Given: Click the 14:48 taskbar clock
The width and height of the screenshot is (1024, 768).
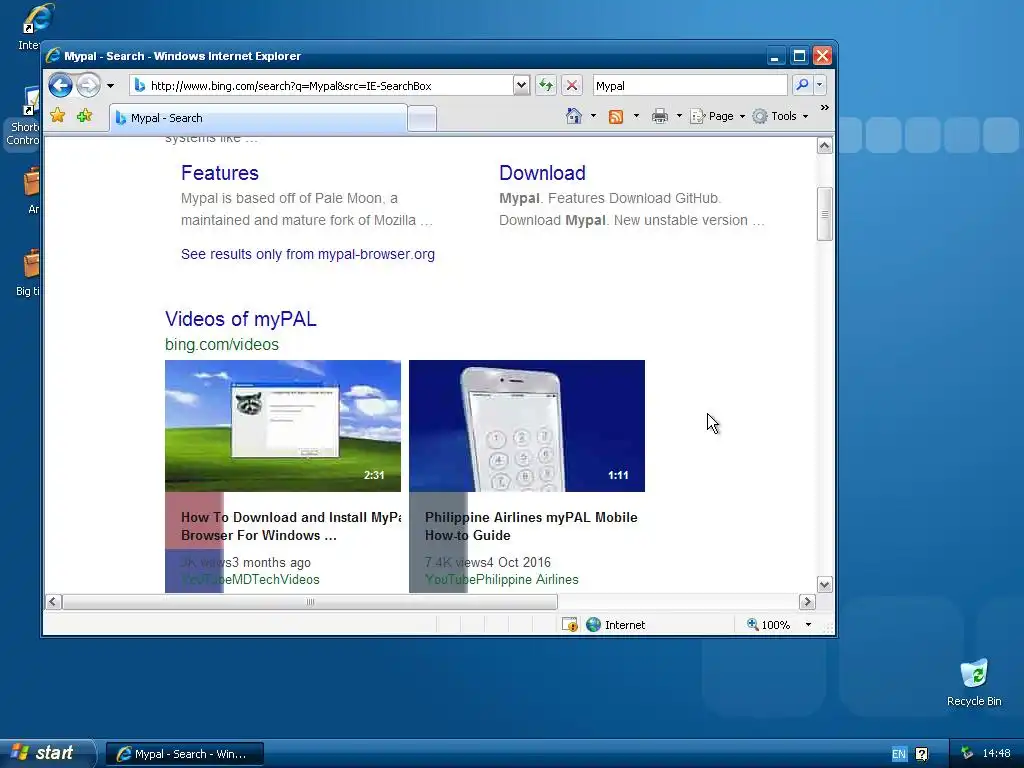Looking at the screenshot, I should pyautogui.click(x=997, y=754).
